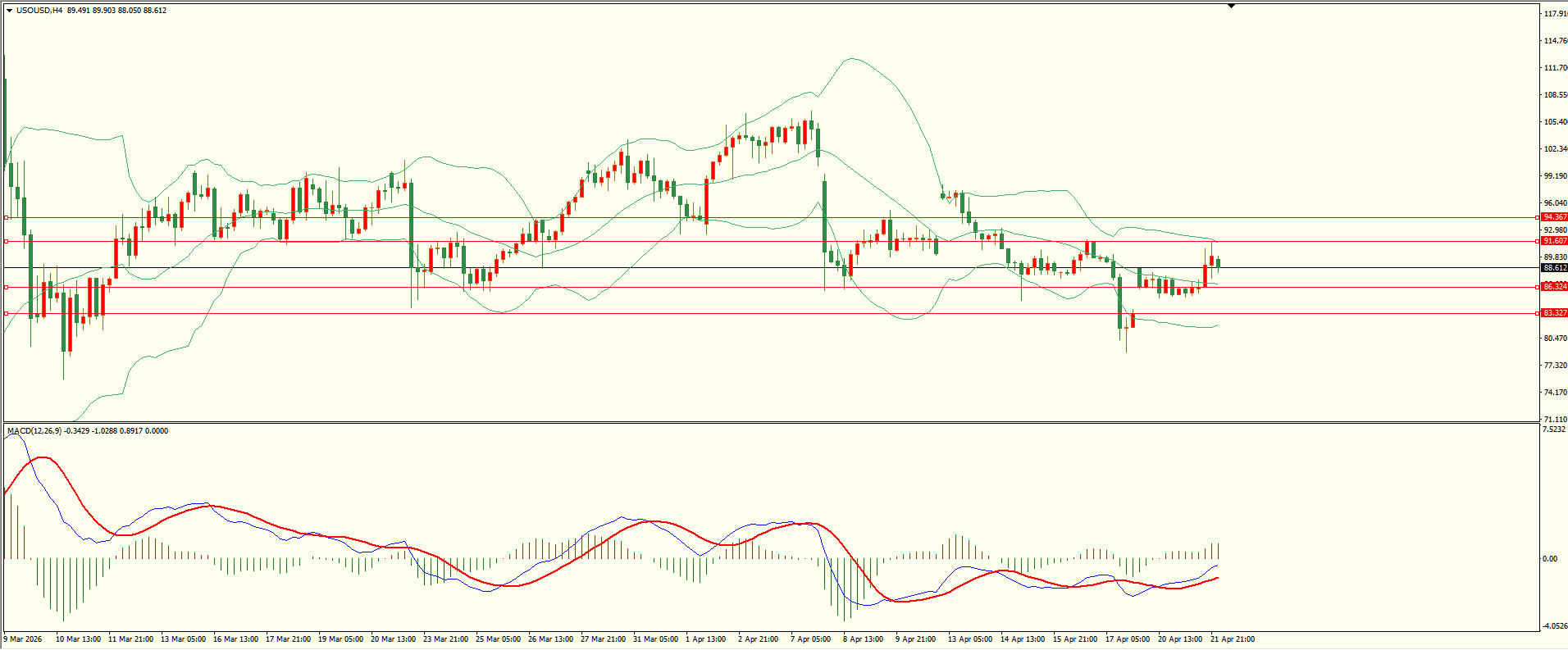This screenshot has width=1568, height=650.
Task: Click the USOUSD,H4 symbol title text
Action: (x=39, y=11)
